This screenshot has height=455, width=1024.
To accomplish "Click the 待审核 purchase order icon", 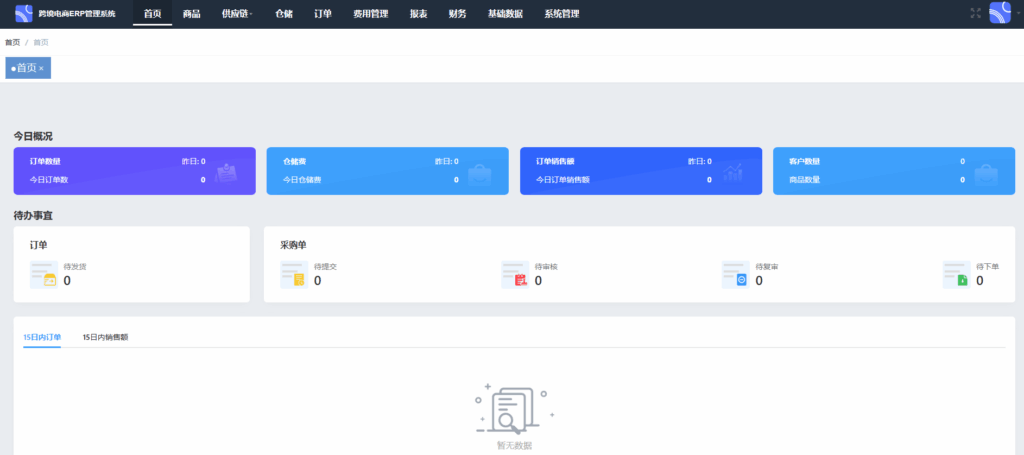I will [x=515, y=275].
